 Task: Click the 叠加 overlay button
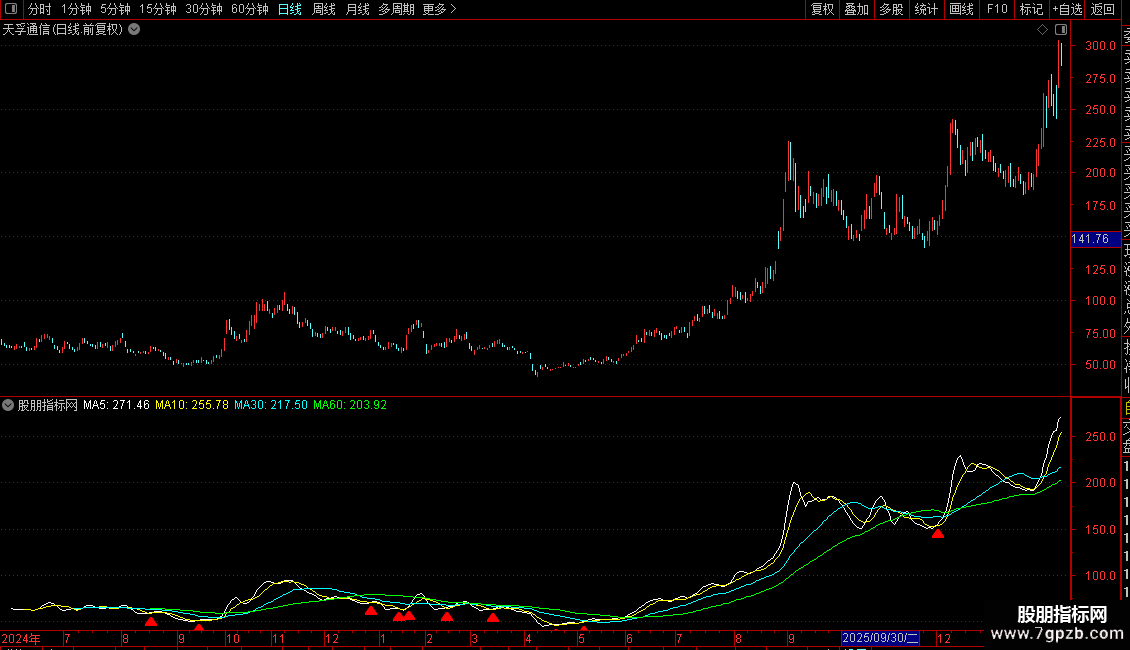857,9
